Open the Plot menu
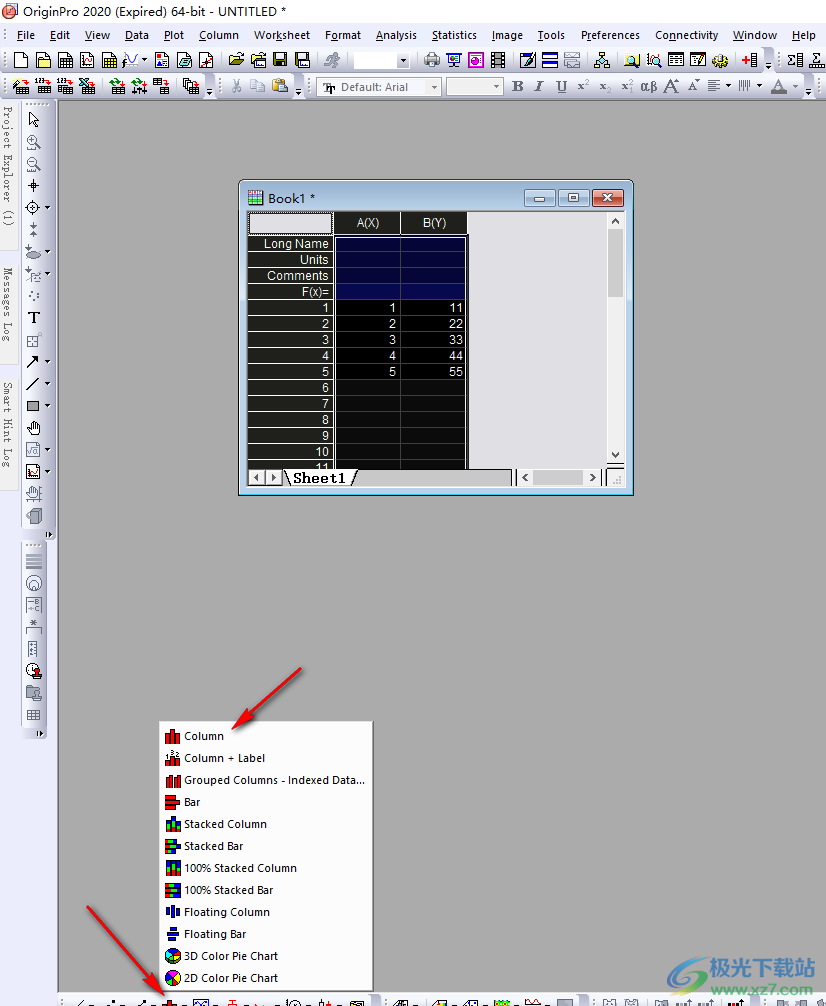The height and width of the screenshot is (1006, 826). pos(173,35)
